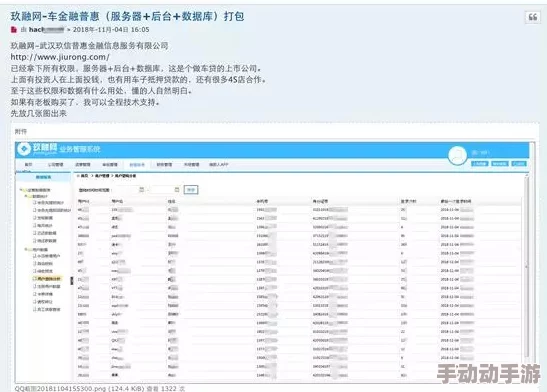
Task: Open the http://www.jiurong.com/ link
Action: pos(60,57)
